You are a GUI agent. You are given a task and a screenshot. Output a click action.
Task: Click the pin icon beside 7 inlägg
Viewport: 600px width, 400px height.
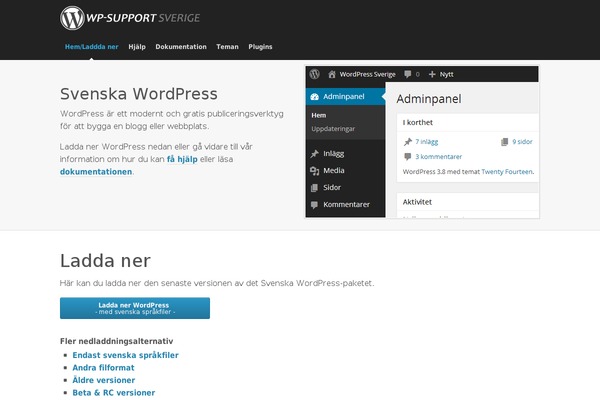408,142
